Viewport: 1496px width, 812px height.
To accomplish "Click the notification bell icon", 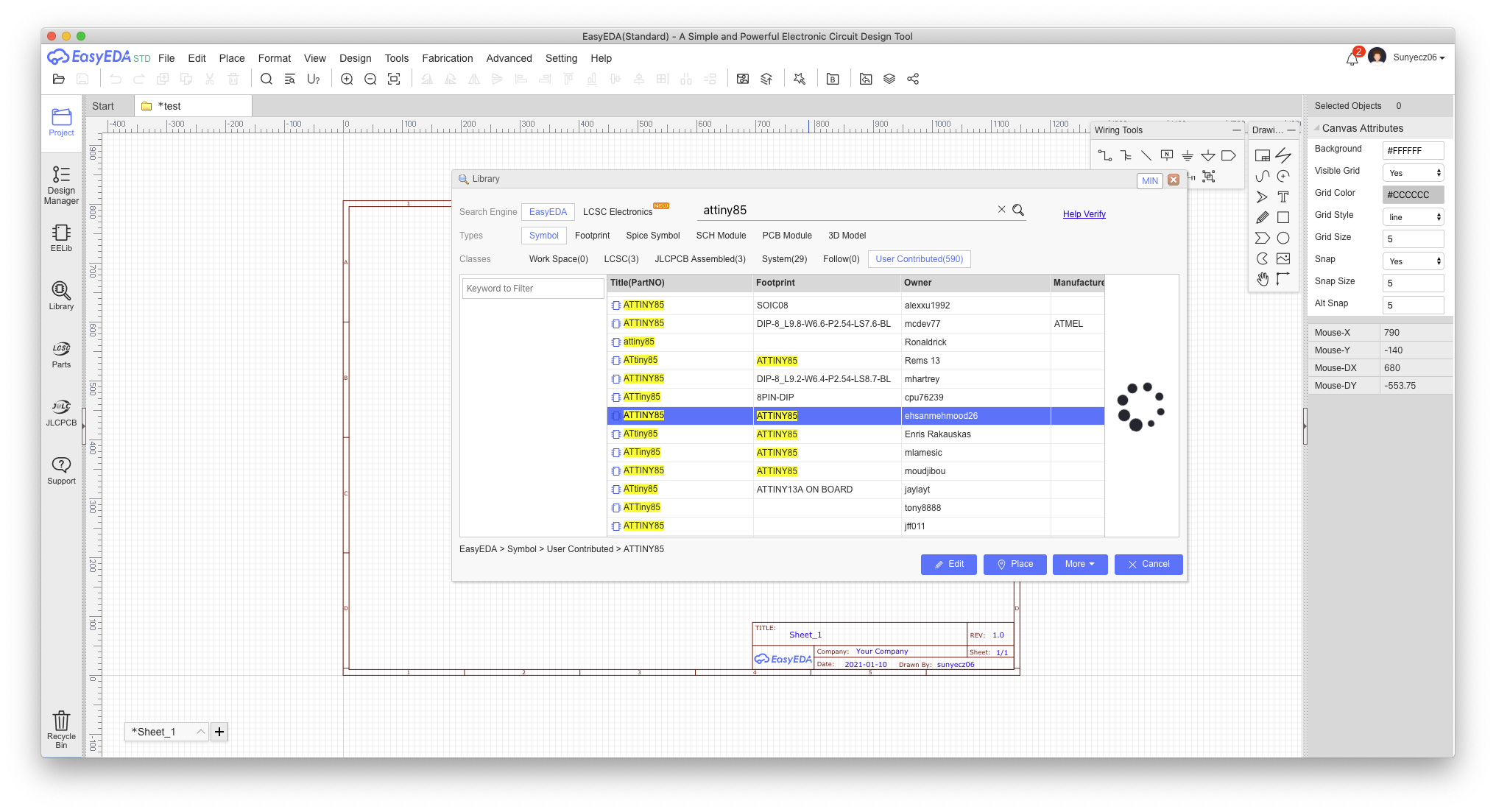I will pyautogui.click(x=1352, y=59).
